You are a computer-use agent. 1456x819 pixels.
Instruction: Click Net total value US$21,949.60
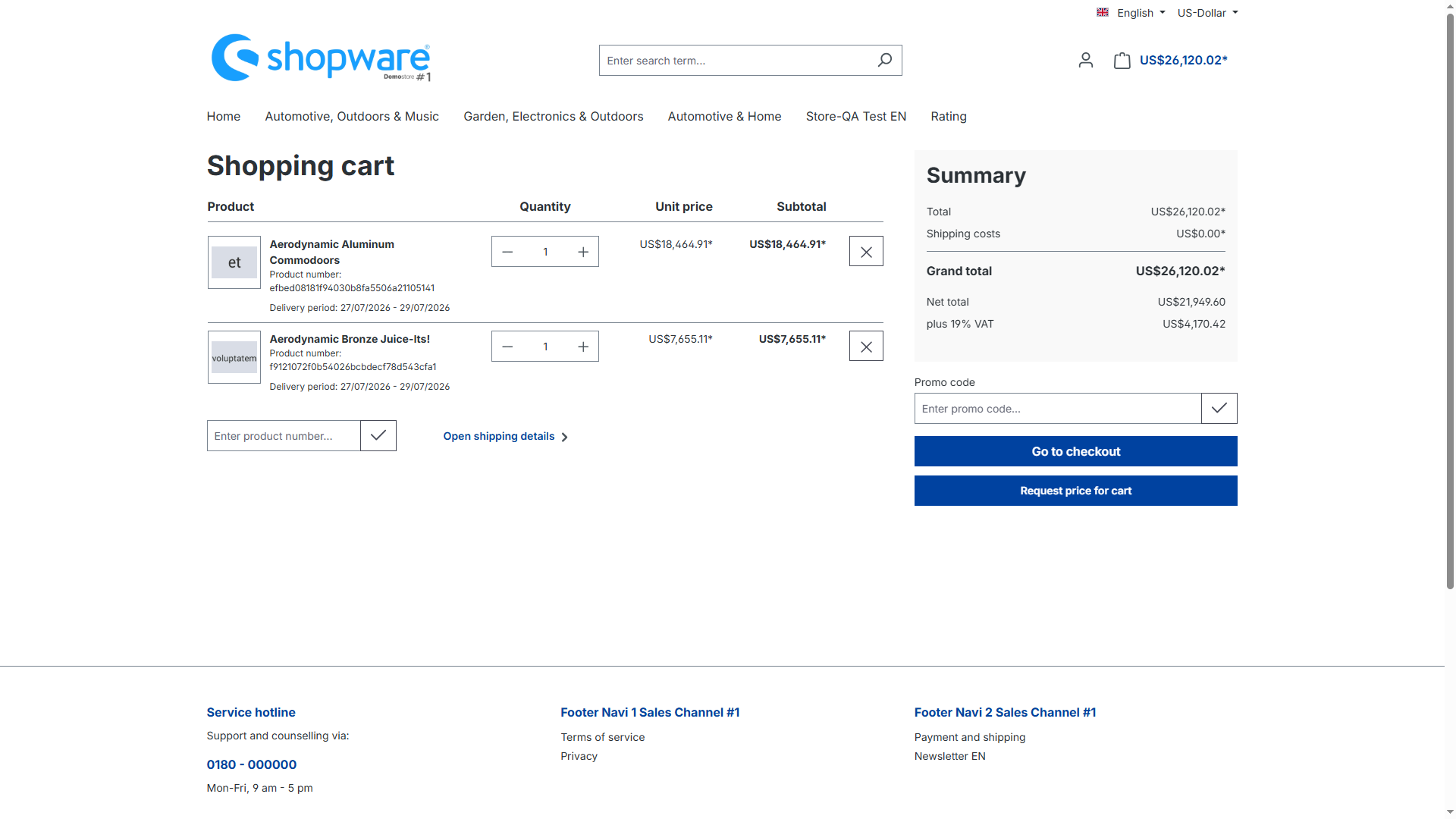tap(1191, 302)
